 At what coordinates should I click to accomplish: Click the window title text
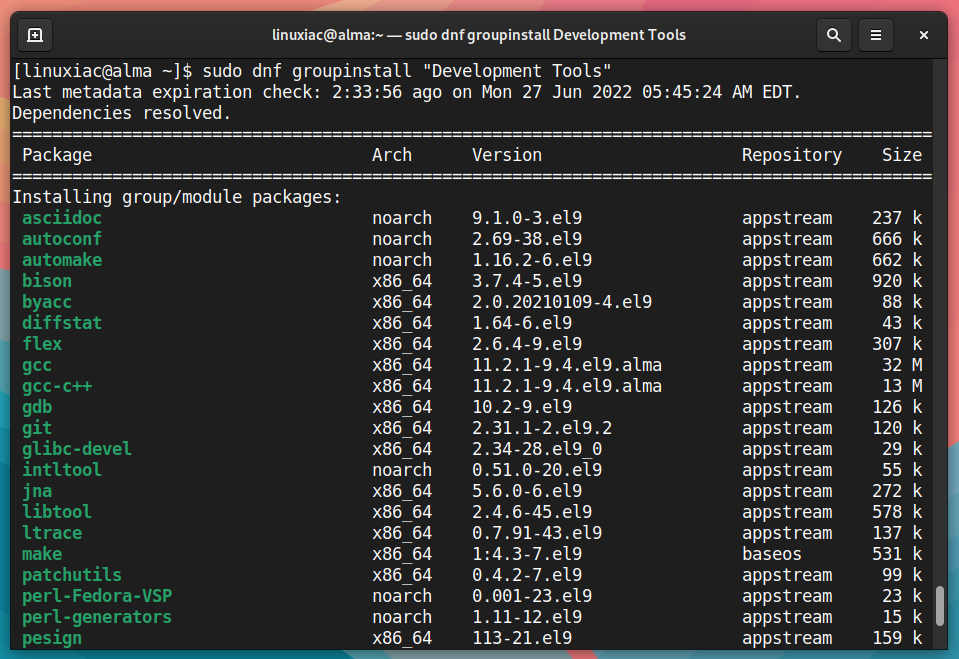[x=478, y=35]
